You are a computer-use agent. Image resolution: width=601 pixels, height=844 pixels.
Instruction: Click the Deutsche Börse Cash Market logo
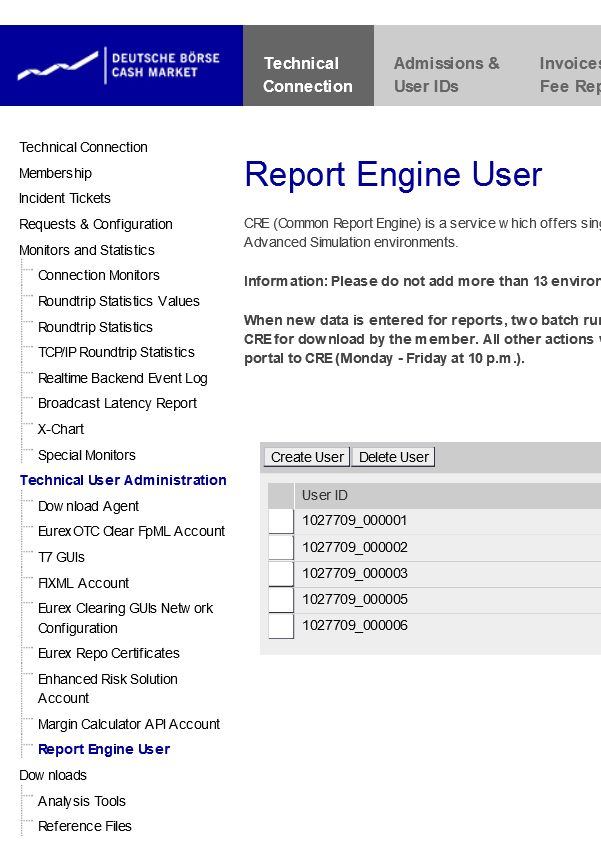[x=119, y=66]
